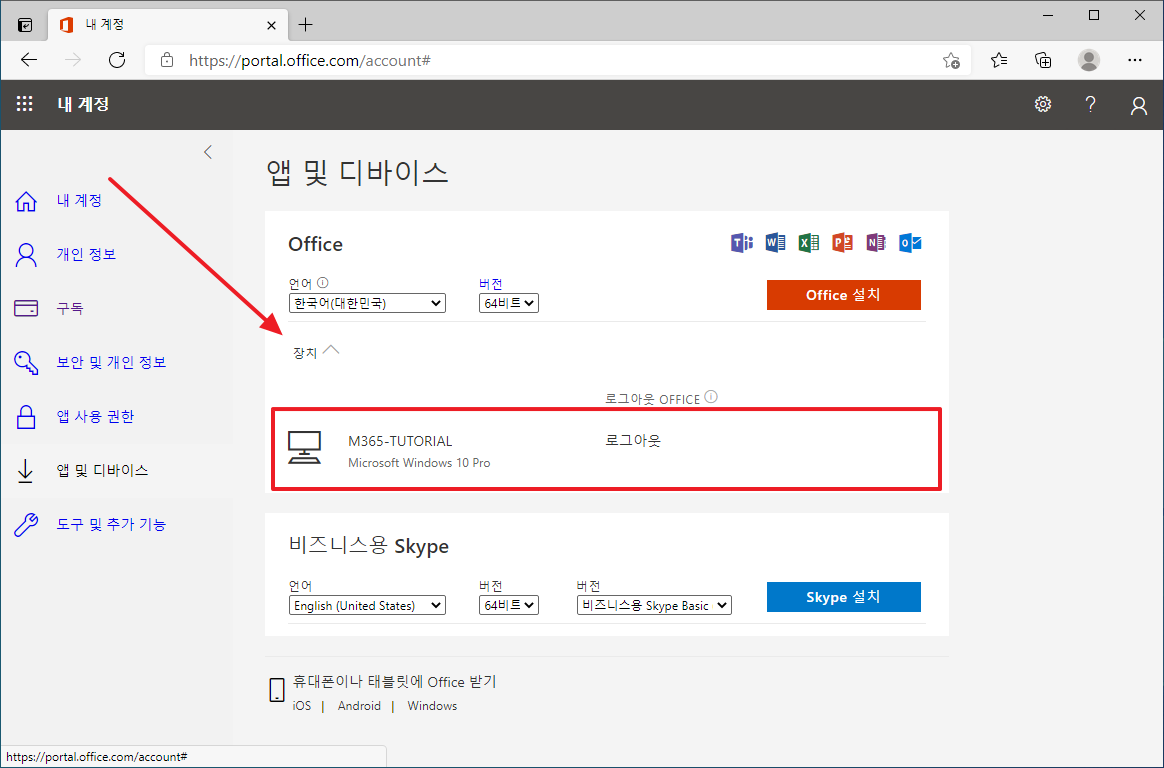Image resolution: width=1164 pixels, height=768 pixels.
Task: Click the PowerPoint app icon
Action: [842, 243]
